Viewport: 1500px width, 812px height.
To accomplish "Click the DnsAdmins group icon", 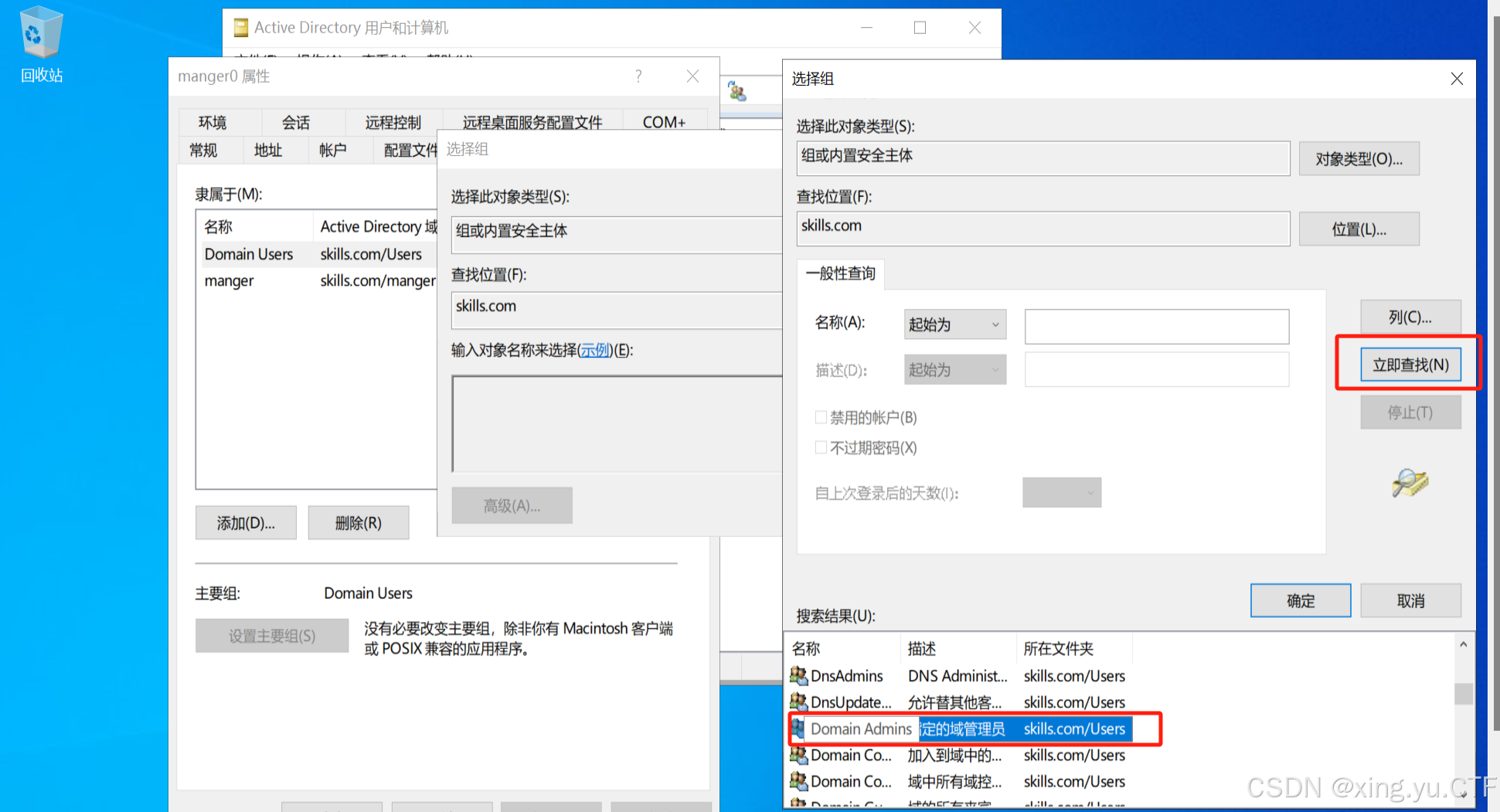I will (x=798, y=676).
